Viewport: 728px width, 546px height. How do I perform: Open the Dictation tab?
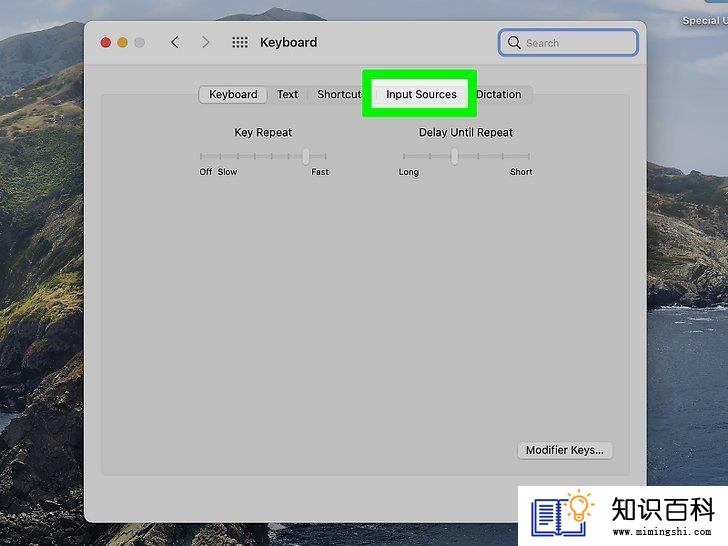[500, 94]
